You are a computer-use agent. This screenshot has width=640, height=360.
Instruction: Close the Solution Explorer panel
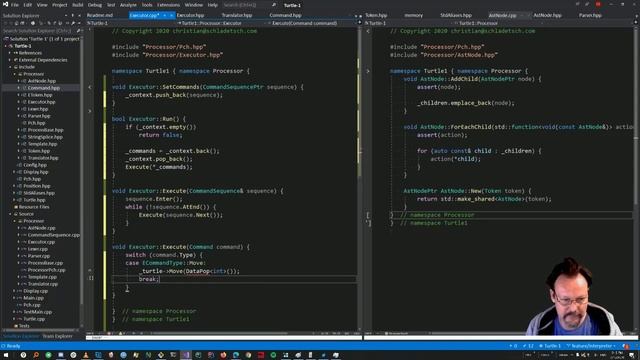click(x=79, y=16)
